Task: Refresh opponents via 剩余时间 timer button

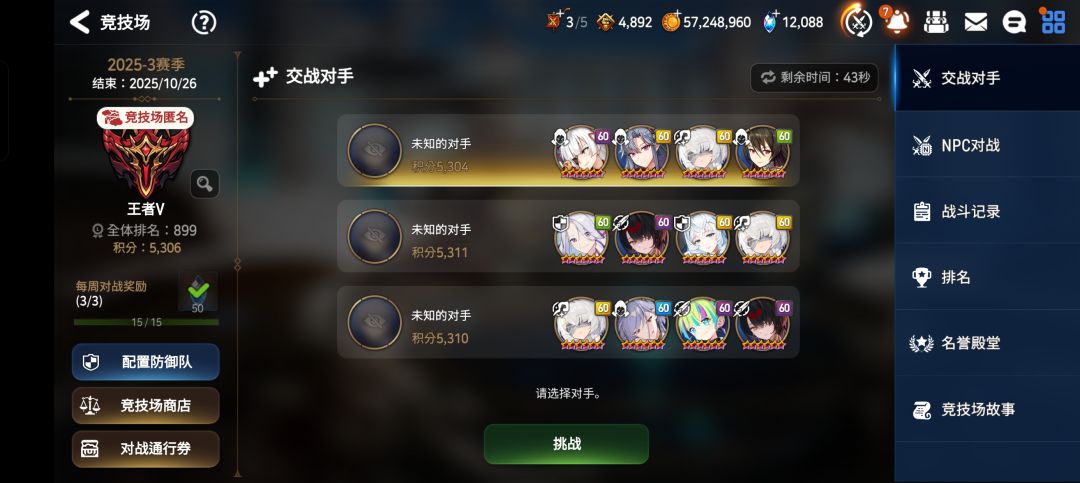Action: pos(814,77)
